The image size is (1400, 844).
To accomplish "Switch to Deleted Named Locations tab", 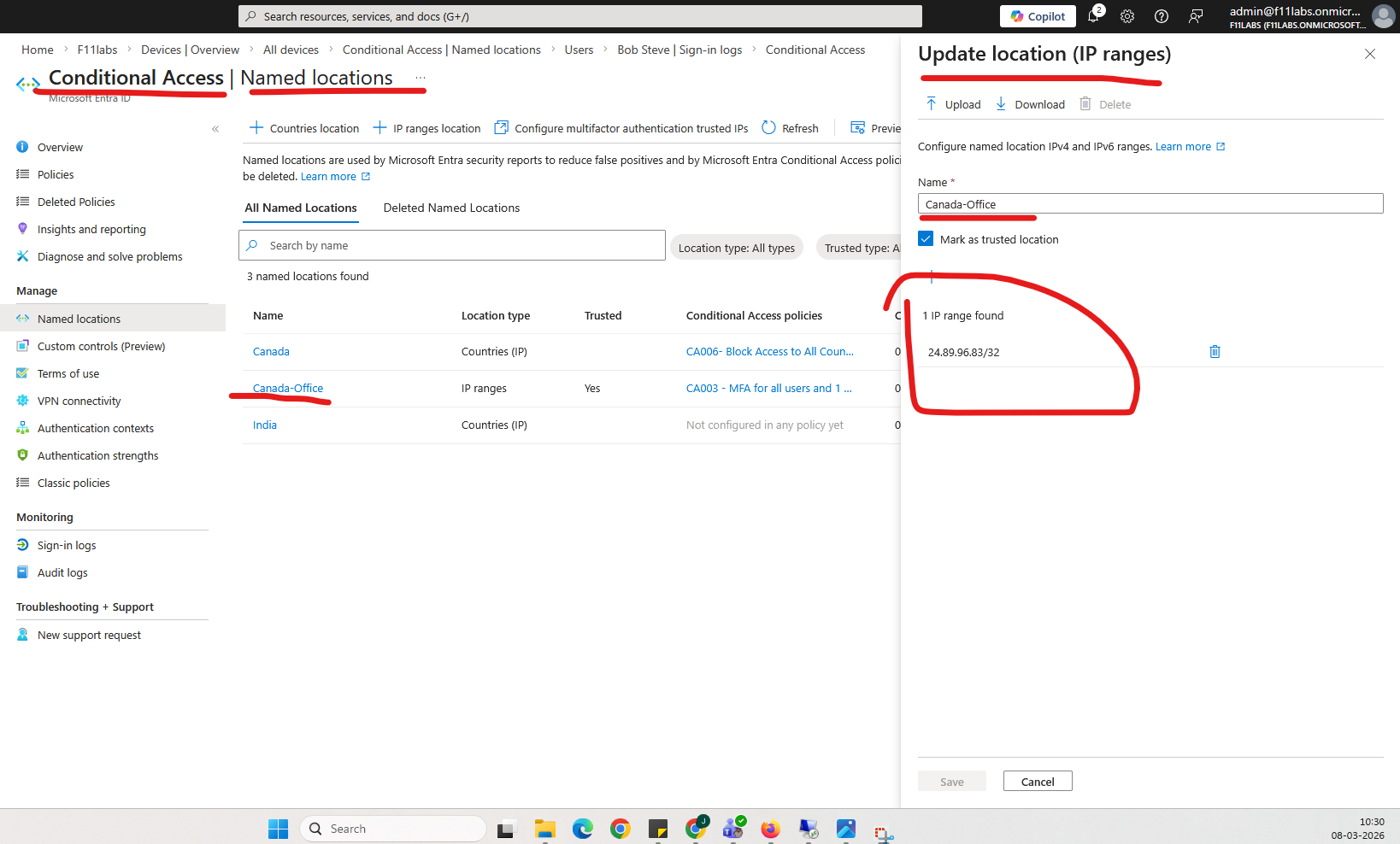I will pos(451,208).
